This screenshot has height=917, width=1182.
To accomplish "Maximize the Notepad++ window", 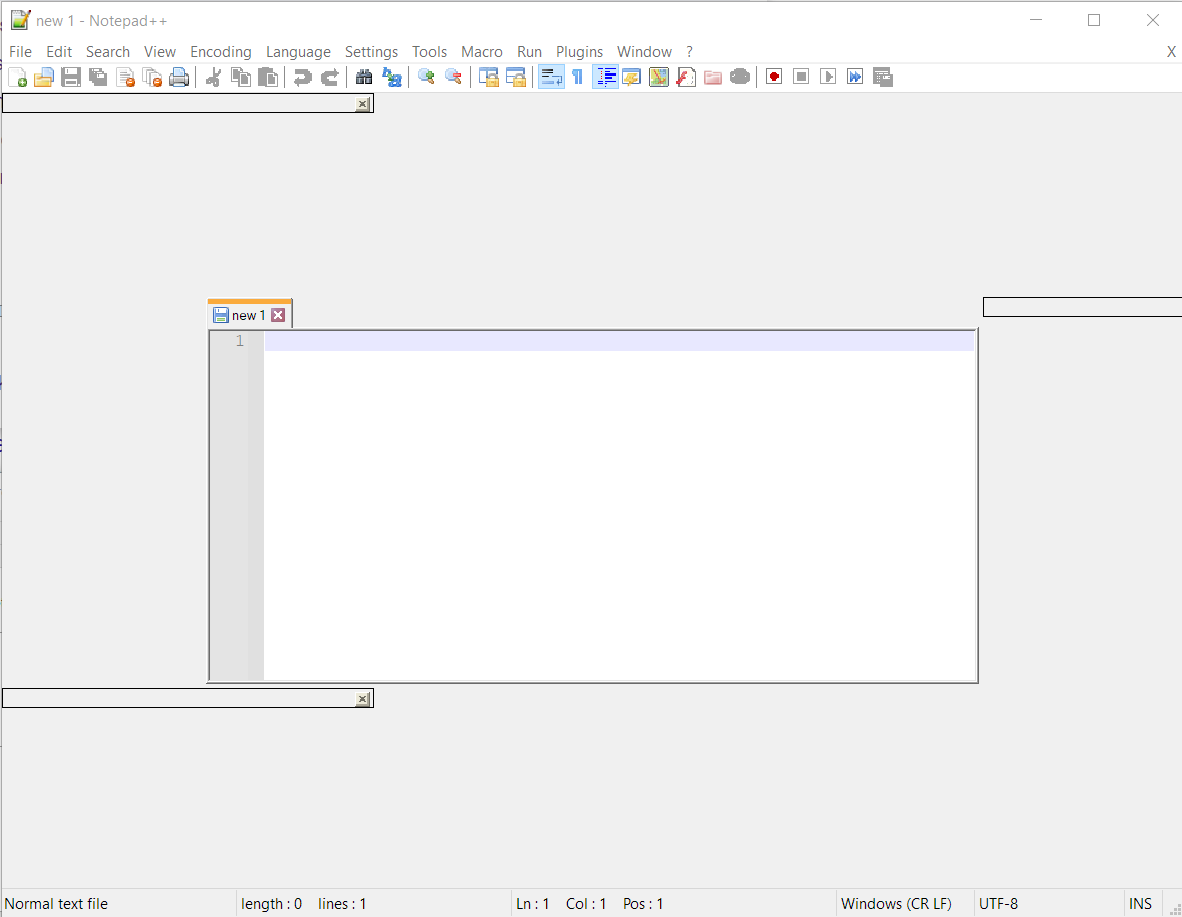I will coord(1094,20).
